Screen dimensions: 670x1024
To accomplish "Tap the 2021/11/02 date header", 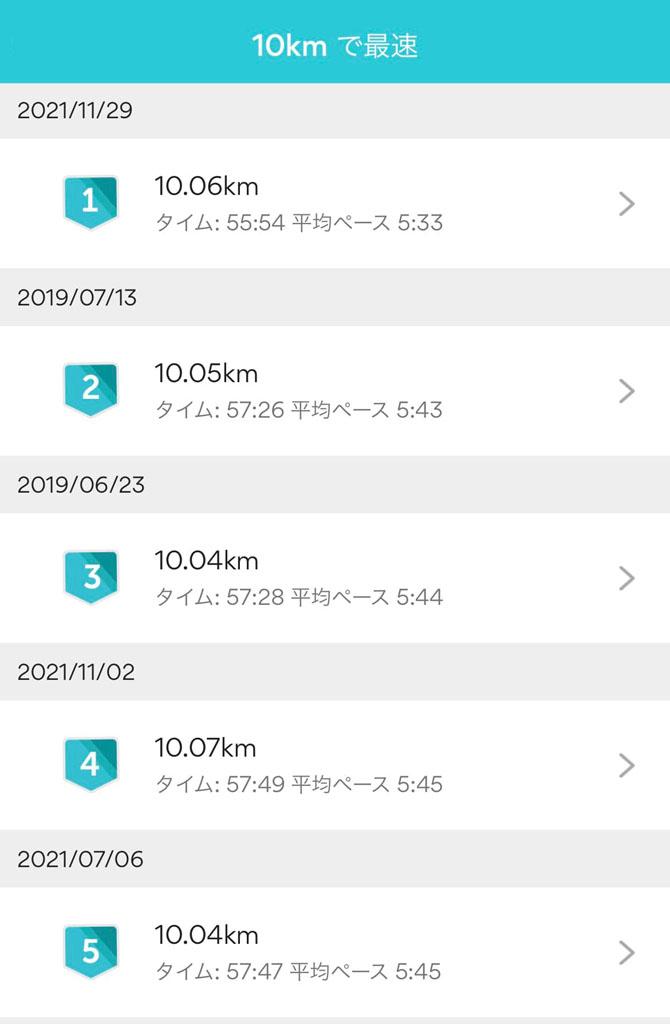I will click(76, 672).
